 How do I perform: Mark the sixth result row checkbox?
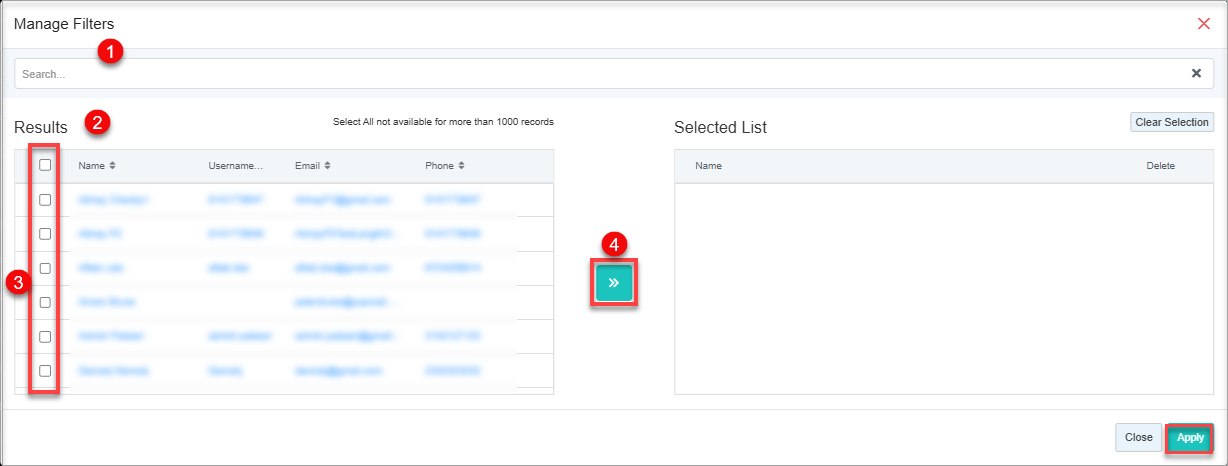45,370
